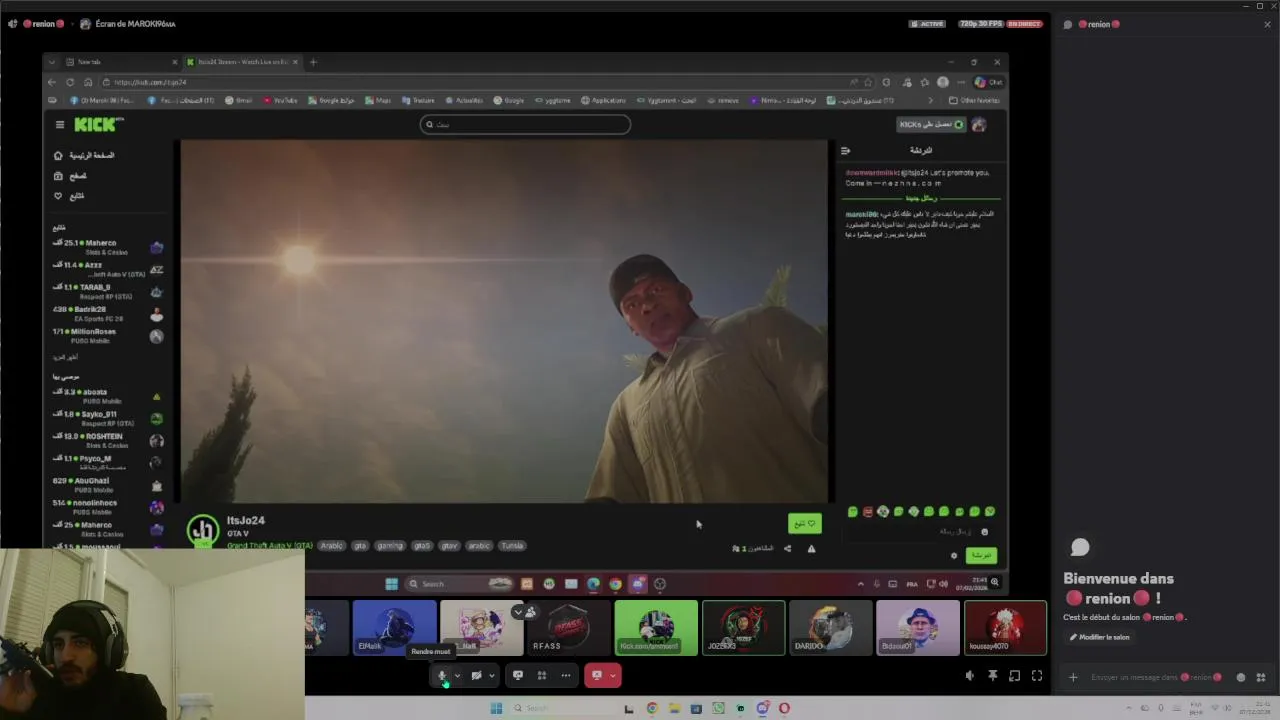Open a new browser tab with plus button
The image size is (1280, 720).
[x=313, y=62]
